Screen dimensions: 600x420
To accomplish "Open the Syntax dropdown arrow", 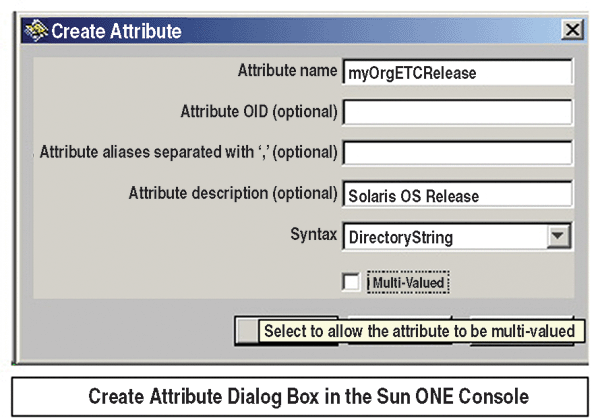I will [559, 237].
